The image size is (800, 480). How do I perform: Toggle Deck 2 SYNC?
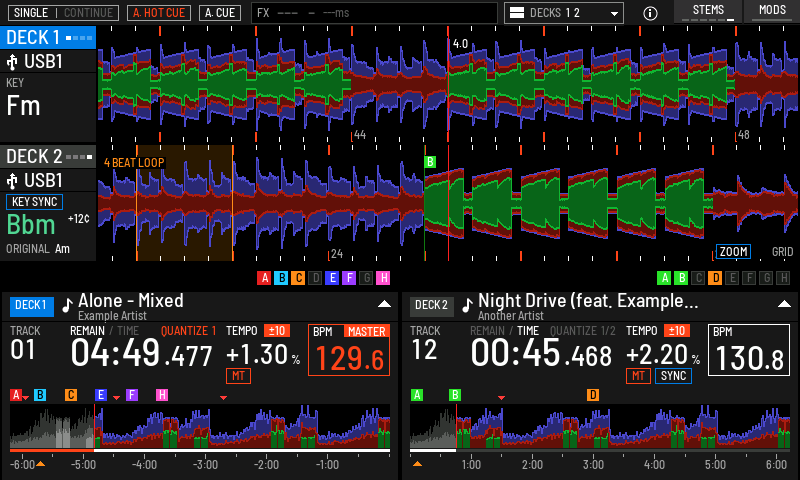[x=673, y=376]
